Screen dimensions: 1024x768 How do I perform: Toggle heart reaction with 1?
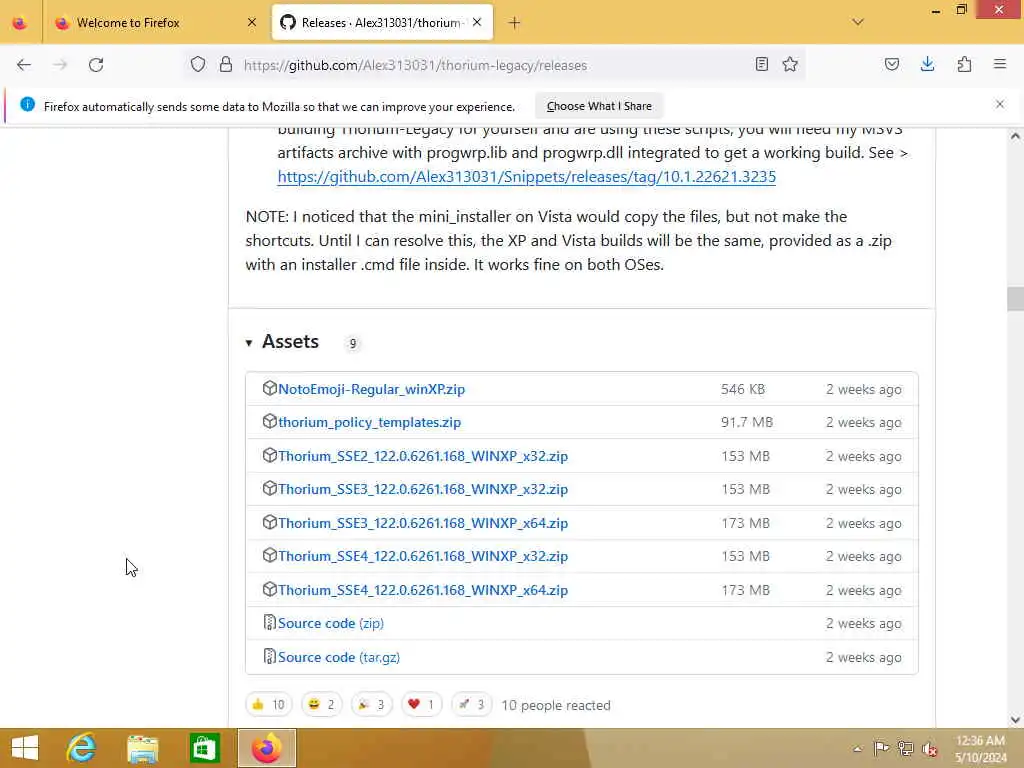click(421, 705)
